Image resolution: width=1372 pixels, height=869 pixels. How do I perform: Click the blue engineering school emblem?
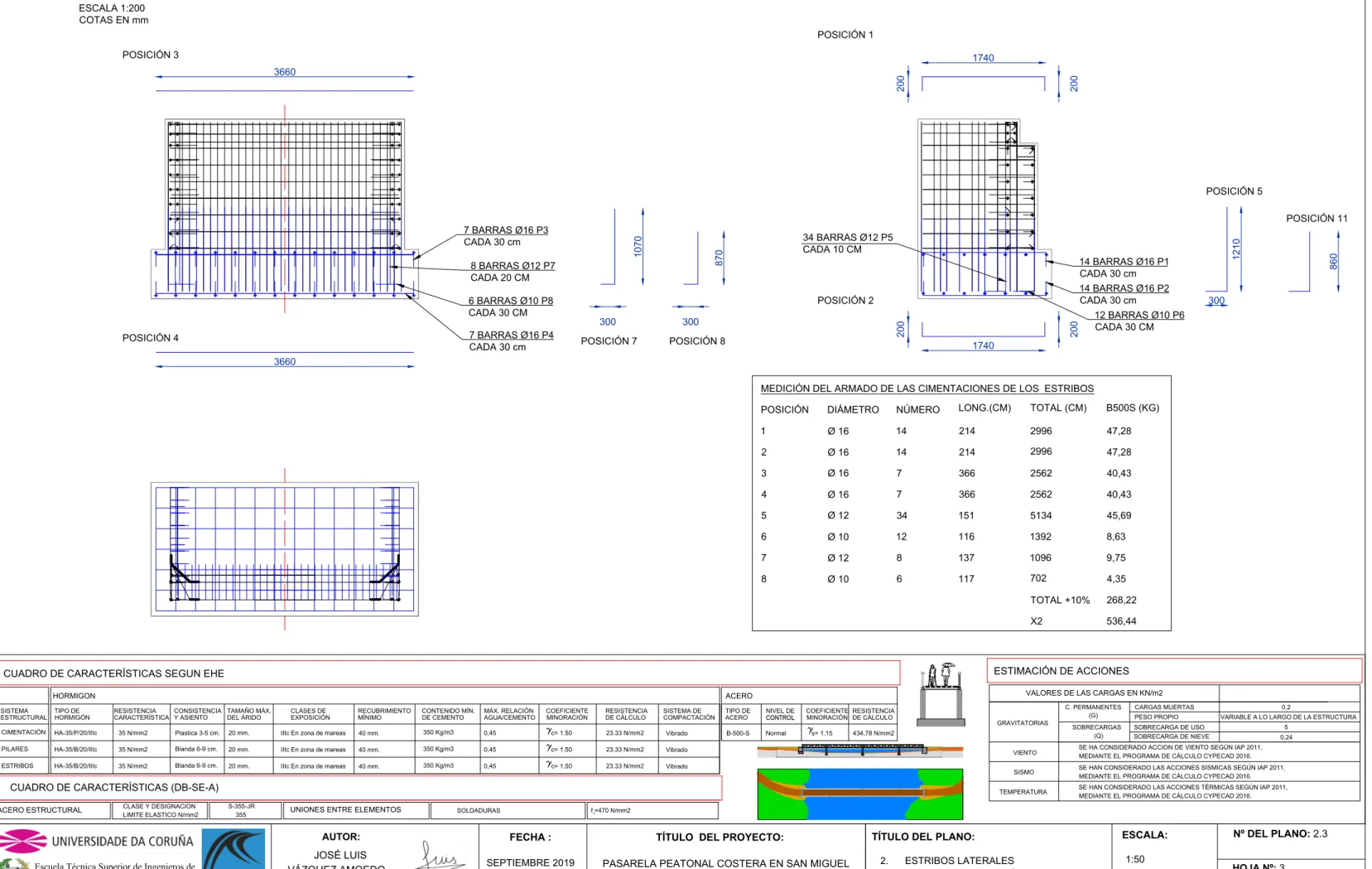pos(233,849)
